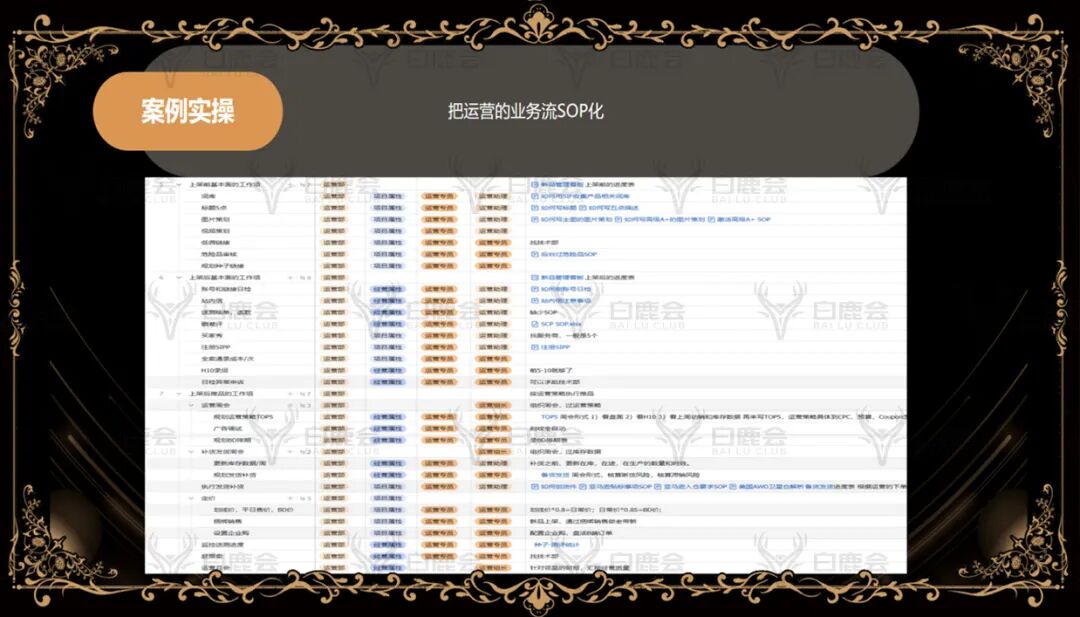Open the SCP SOP.xlsx attachment icon
Screen dimensions: 1080x617
pyautogui.click(x=534, y=324)
